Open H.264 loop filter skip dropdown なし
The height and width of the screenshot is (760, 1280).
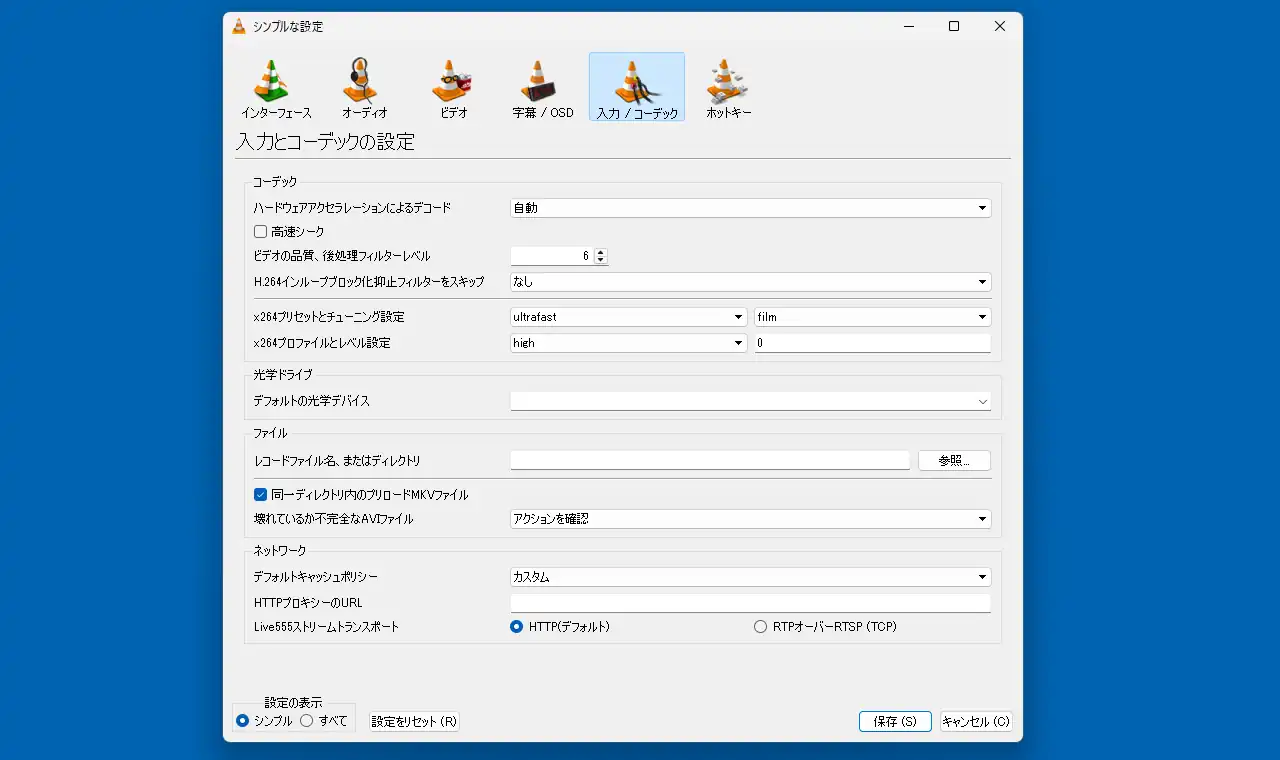coord(750,282)
